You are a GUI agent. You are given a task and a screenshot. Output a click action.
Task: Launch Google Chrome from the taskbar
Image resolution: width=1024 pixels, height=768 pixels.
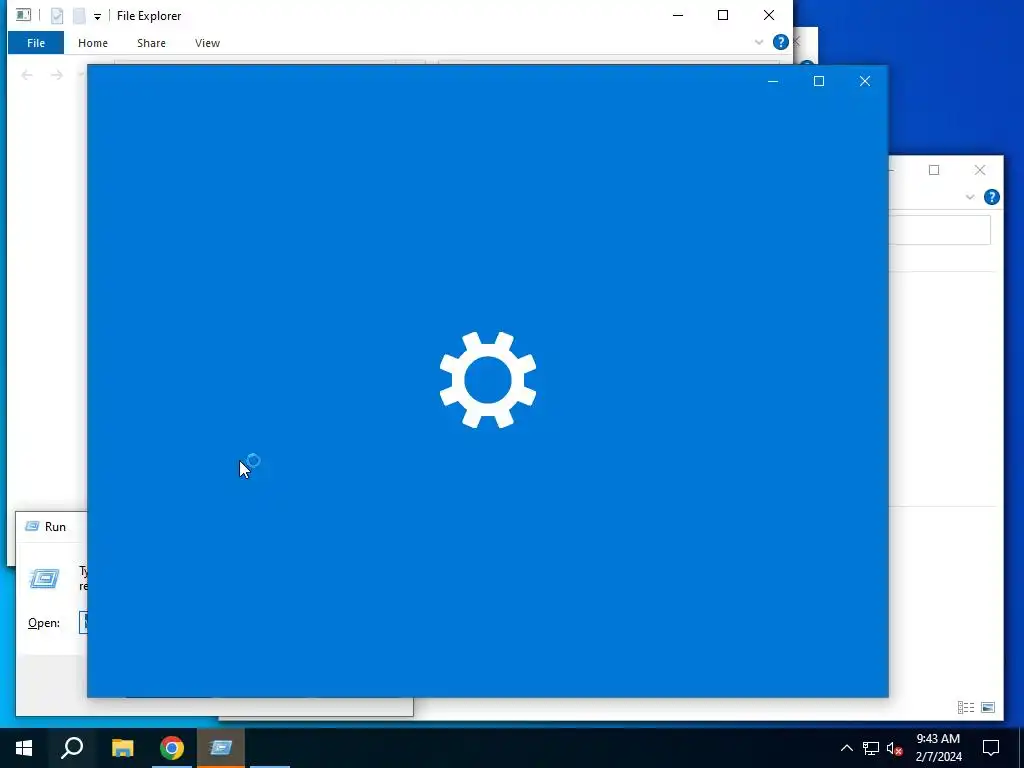click(172, 748)
